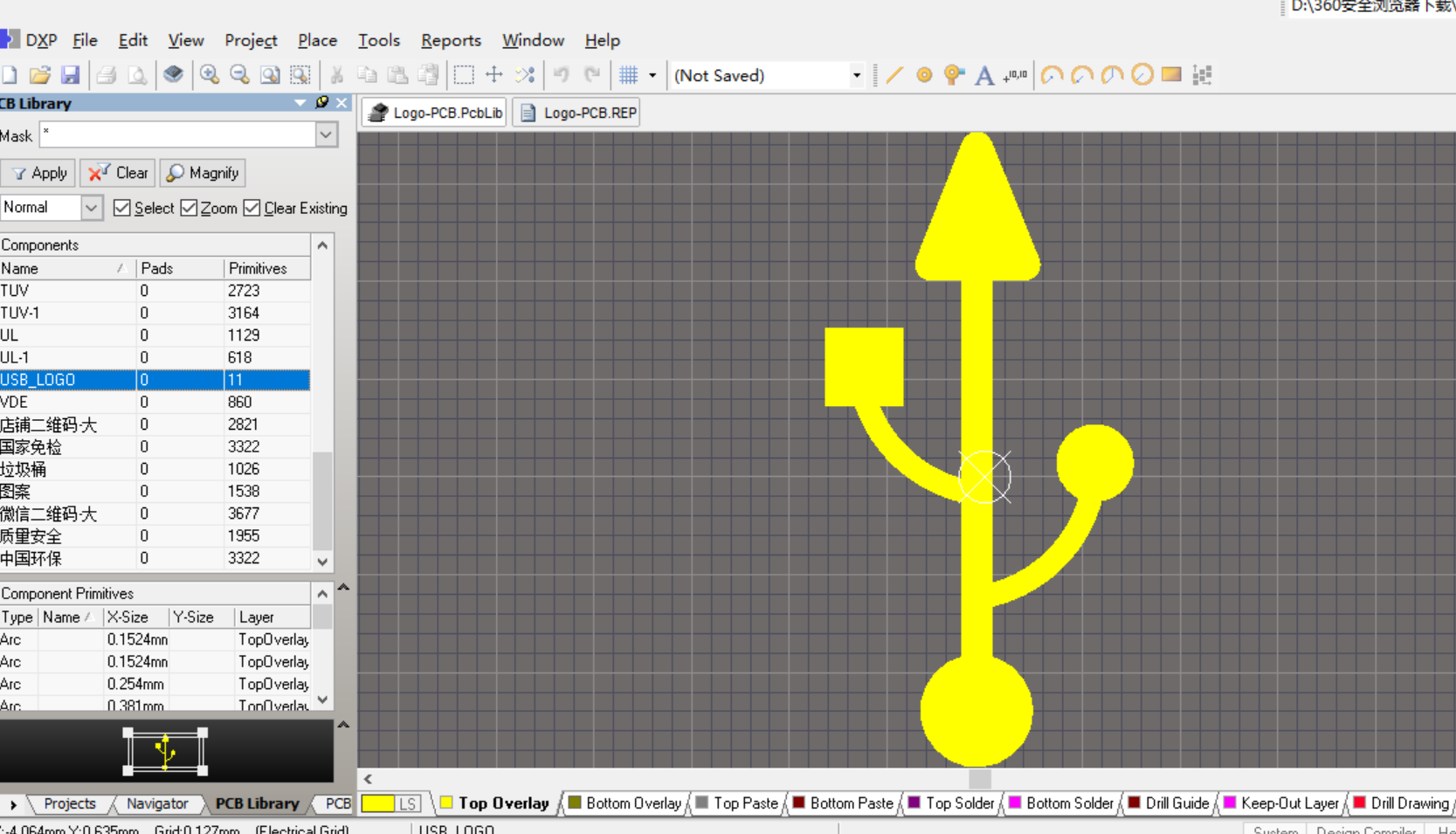
Task: Open the grid icon dropdown arrow
Action: (x=652, y=75)
